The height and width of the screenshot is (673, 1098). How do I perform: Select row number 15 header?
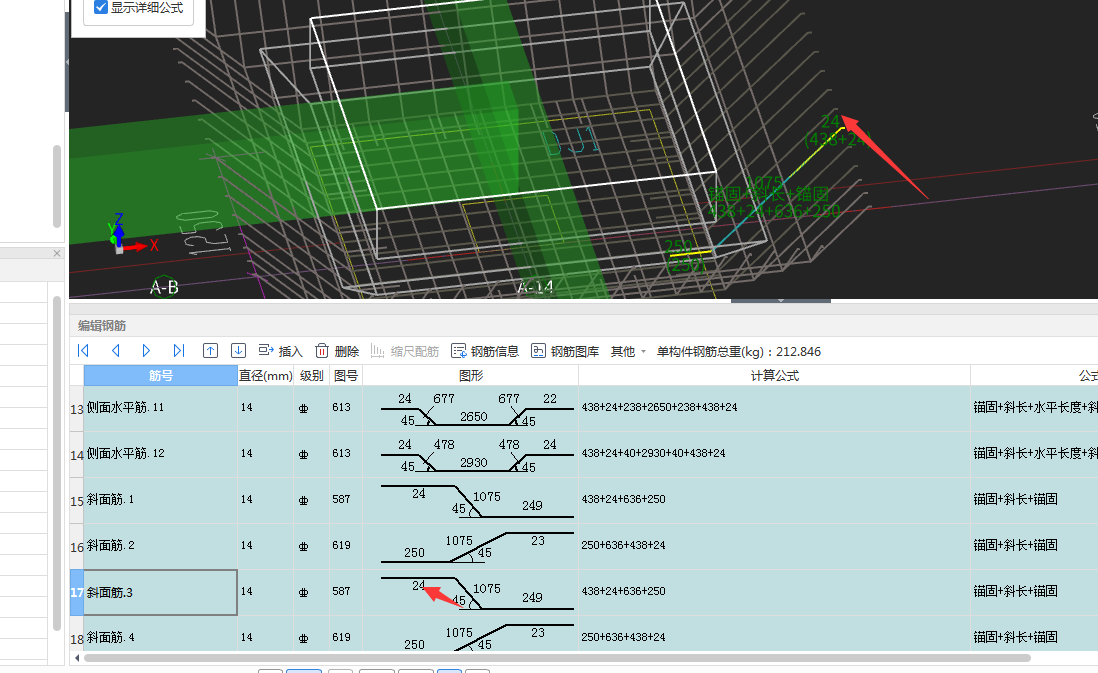tap(76, 501)
